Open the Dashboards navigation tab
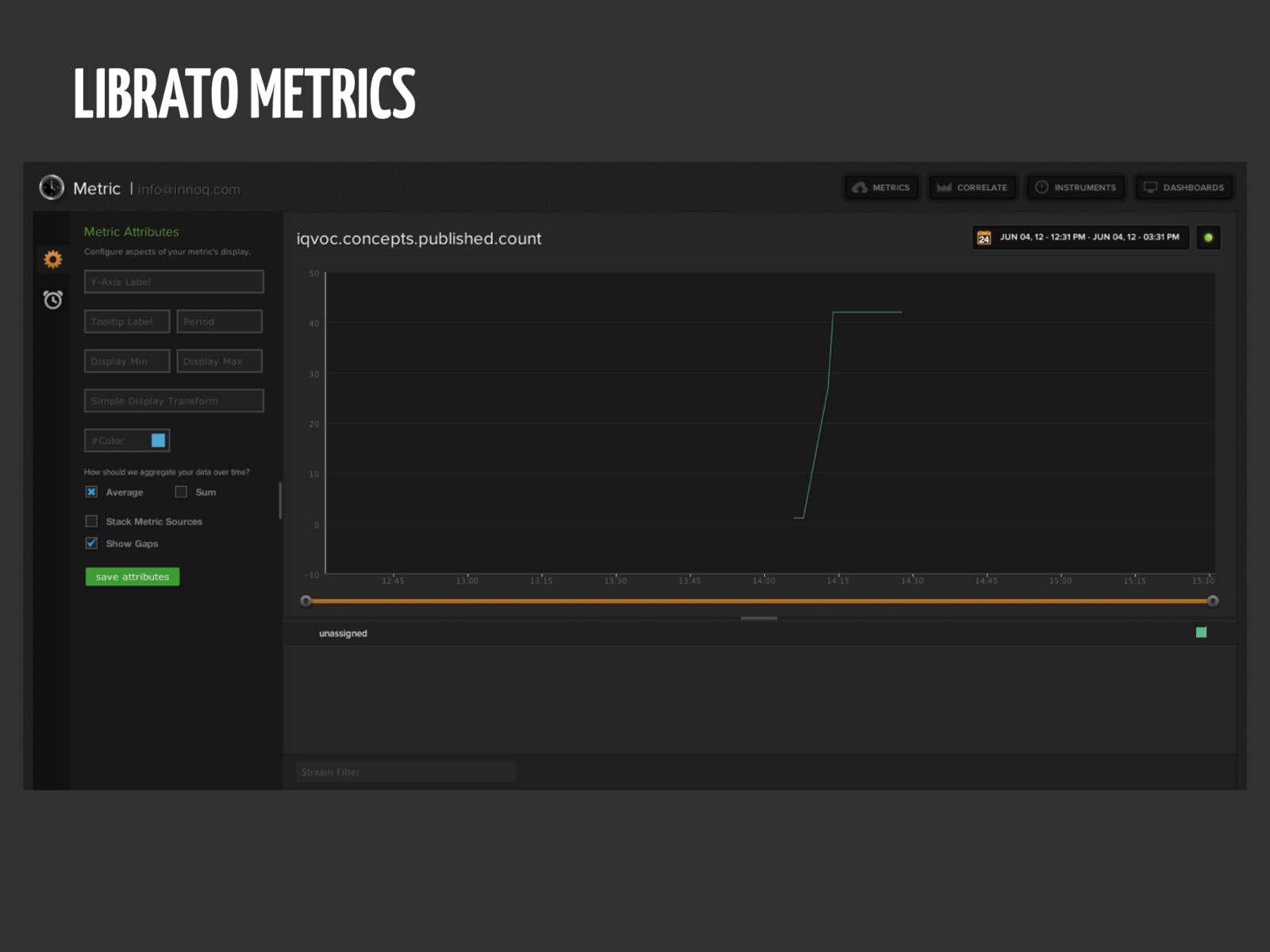This screenshot has width=1270, height=952. [x=1183, y=188]
